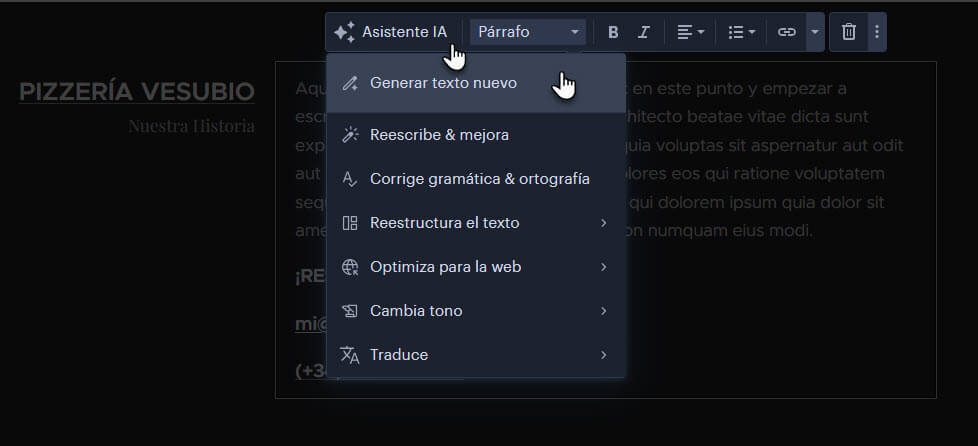Expand the arrow next to the link icon
The height and width of the screenshot is (446, 978).
[x=815, y=32]
